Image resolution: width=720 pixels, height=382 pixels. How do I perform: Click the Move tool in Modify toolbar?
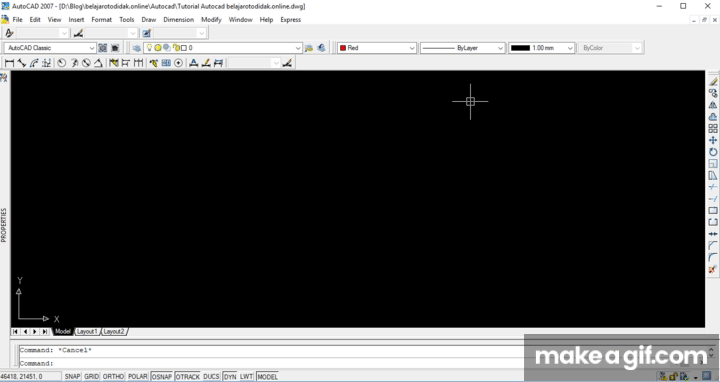click(713, 140)
